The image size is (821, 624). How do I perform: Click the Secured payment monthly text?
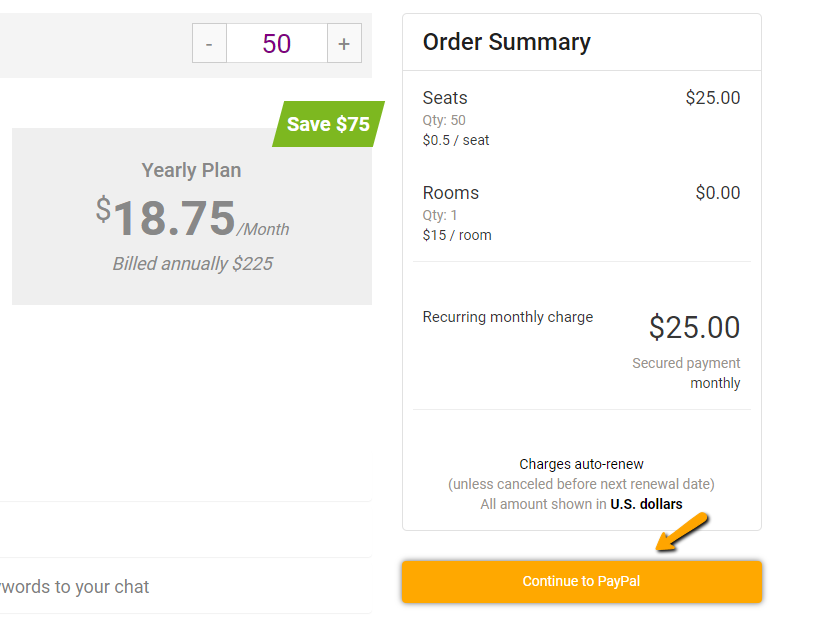[x=686, y=373]
